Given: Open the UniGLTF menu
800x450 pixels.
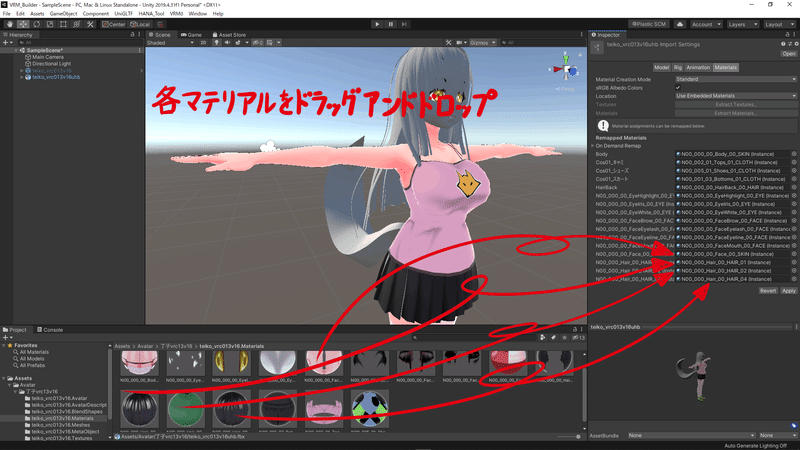Looking at the screenshot, I should coord(123,14).
